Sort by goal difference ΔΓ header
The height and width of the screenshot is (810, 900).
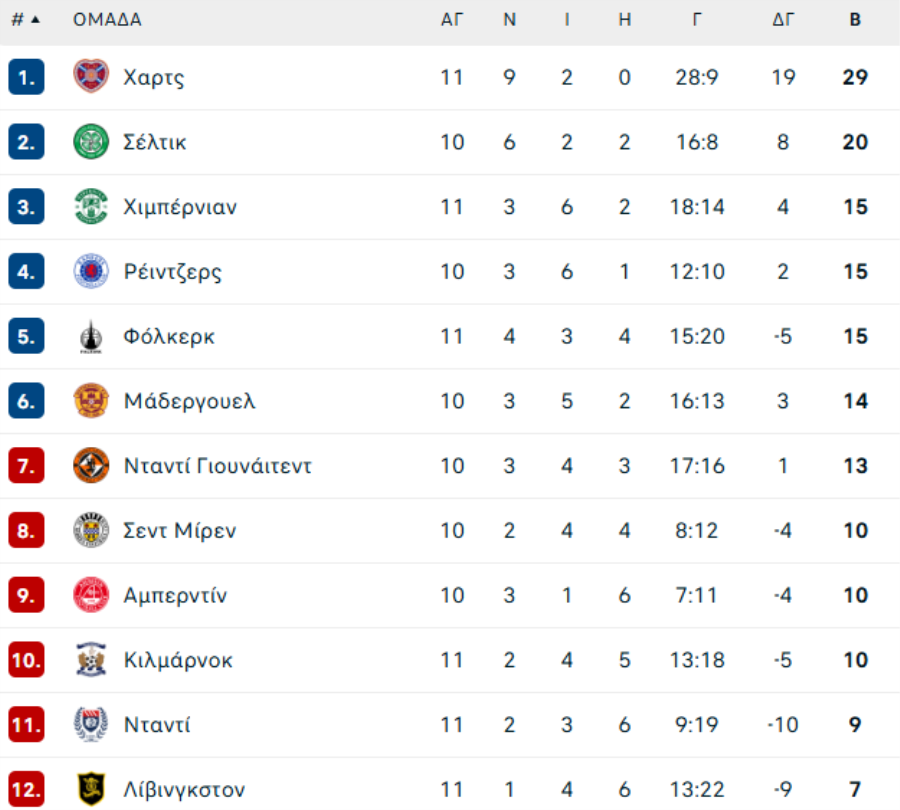783,19
